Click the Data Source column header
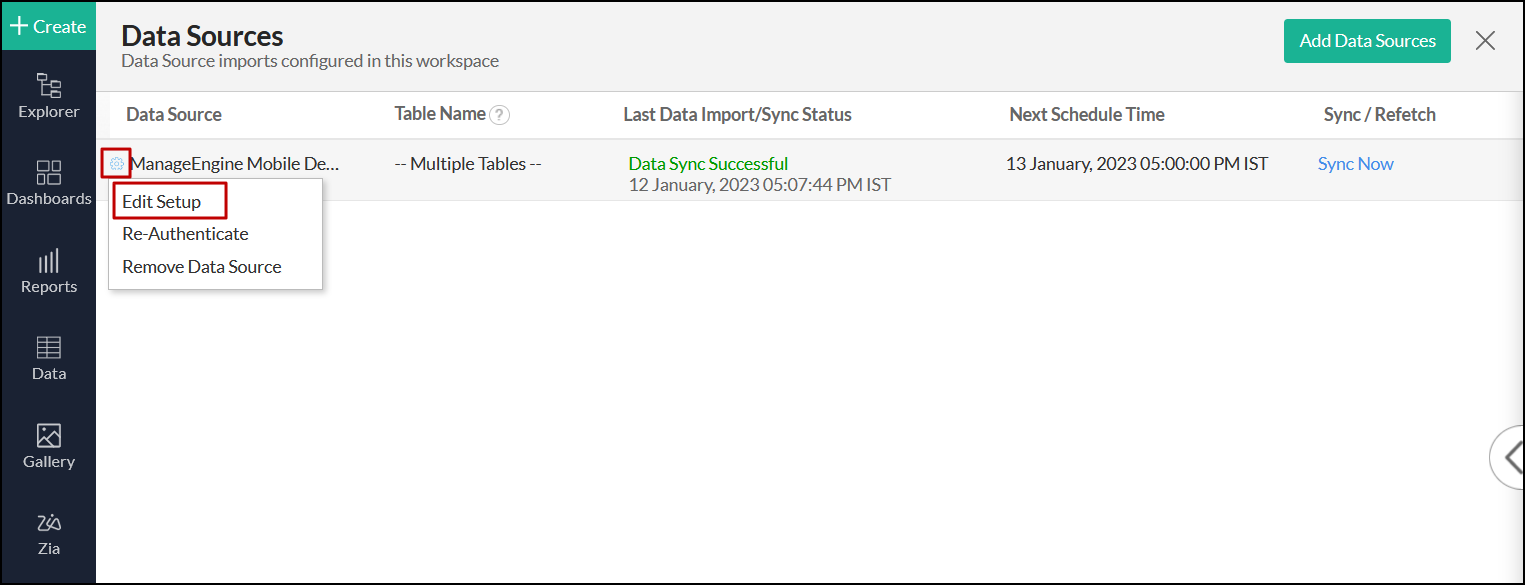1525x585 pixels. pos(174,115)
